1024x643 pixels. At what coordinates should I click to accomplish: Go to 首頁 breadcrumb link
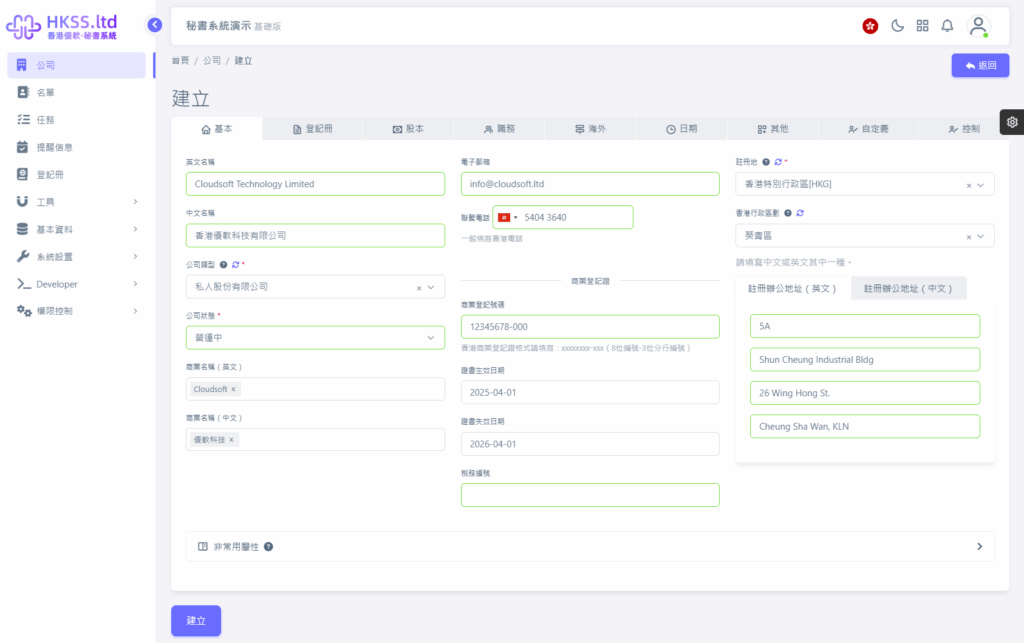180,61
